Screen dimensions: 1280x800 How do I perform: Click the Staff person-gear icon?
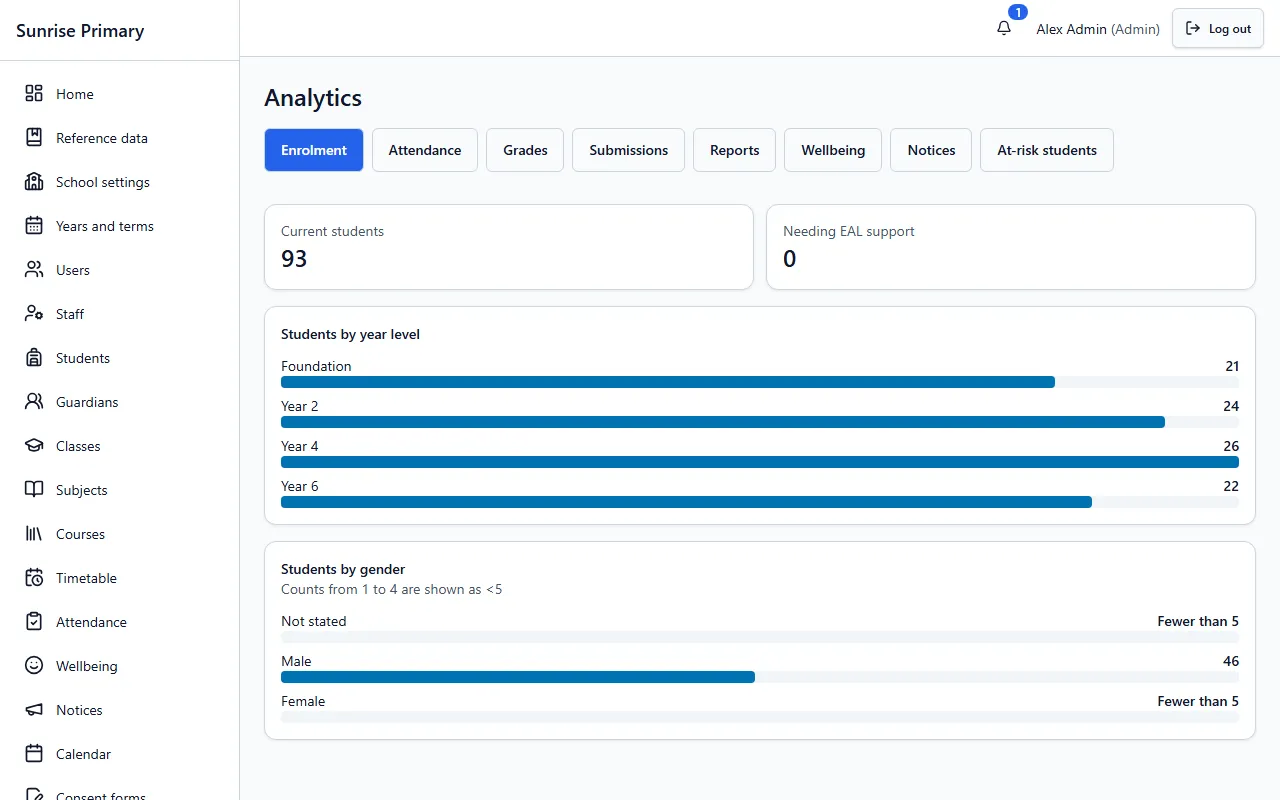[34, 313]
